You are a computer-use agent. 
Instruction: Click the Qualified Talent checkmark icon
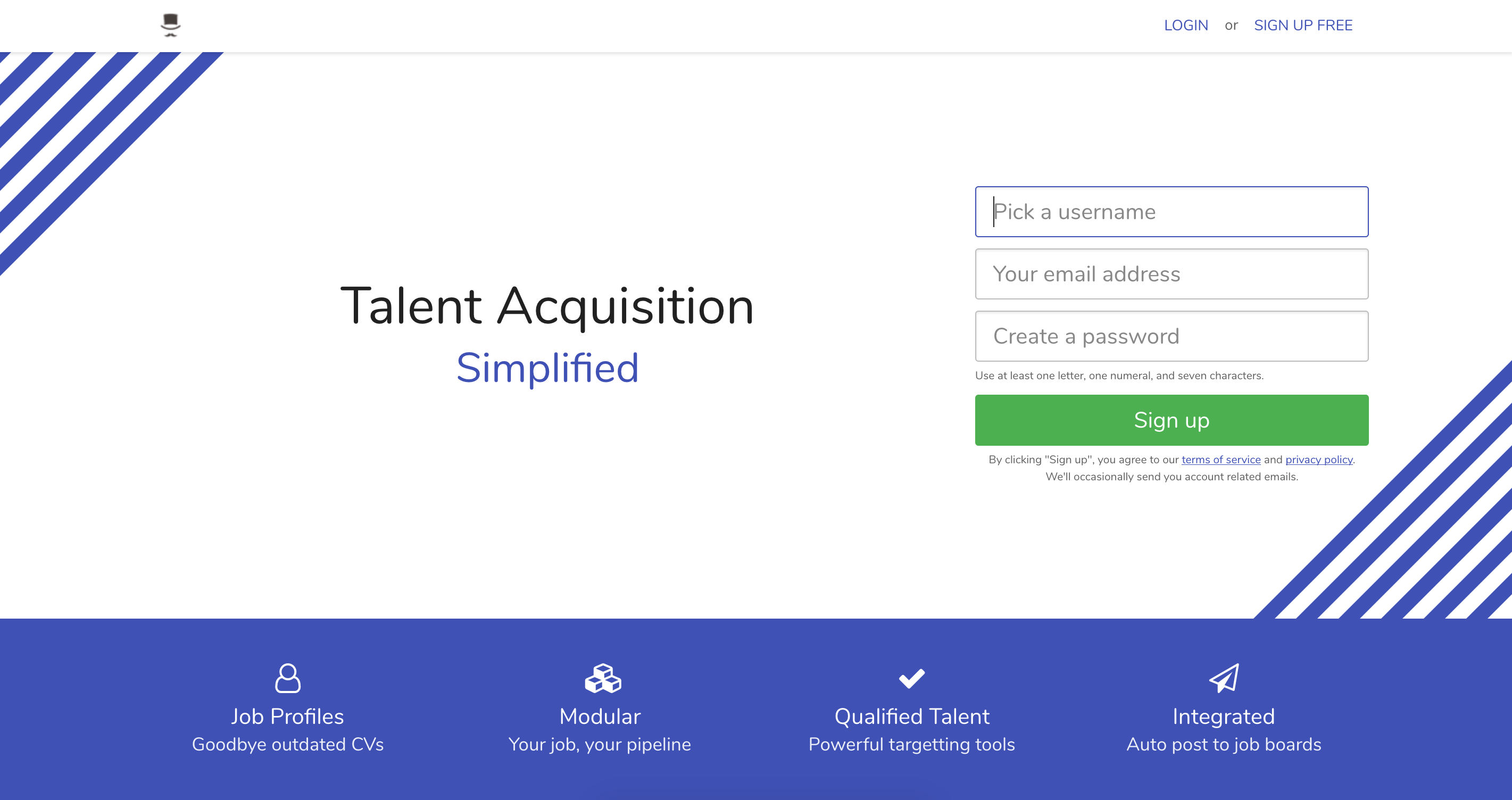pos(911,678)
